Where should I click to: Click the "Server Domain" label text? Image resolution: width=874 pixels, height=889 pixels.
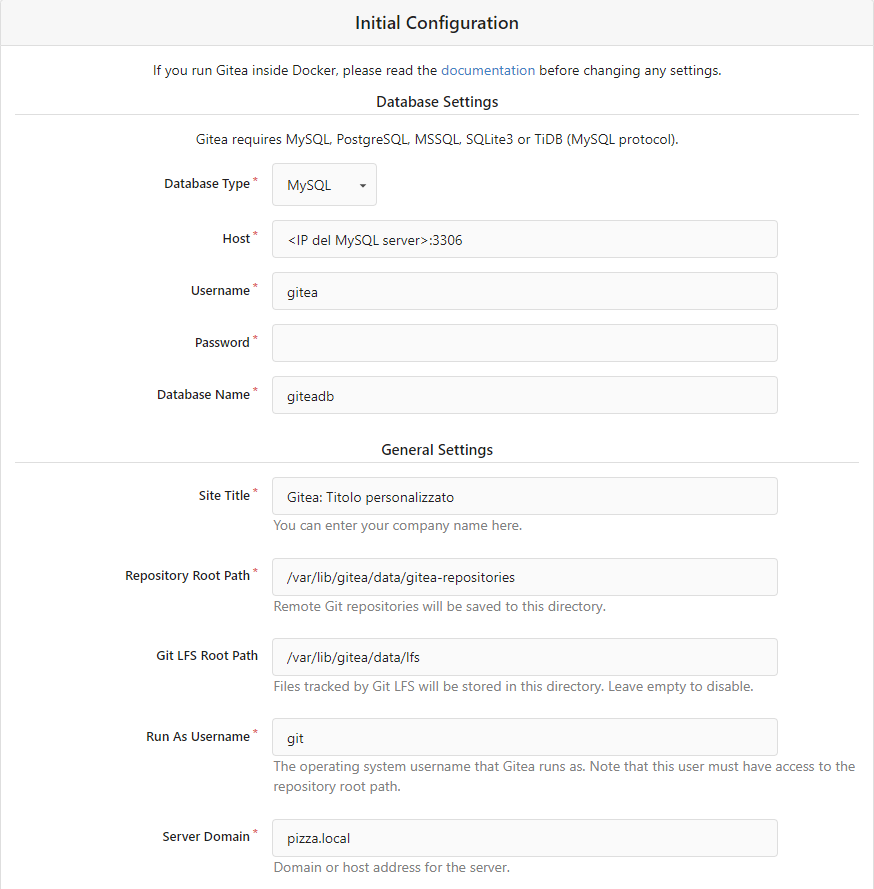tap(206, 836)
